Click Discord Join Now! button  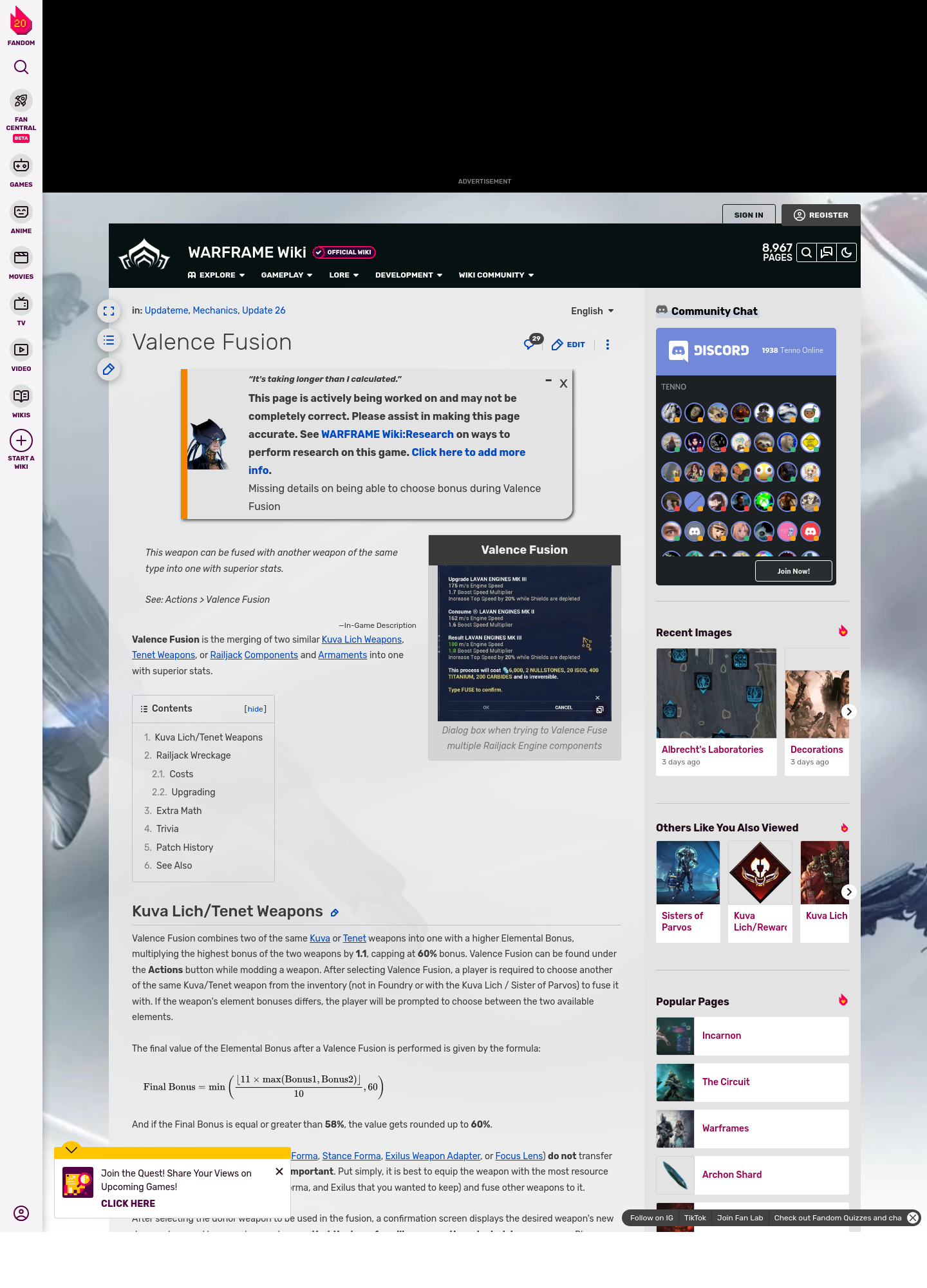coord(793,571)
